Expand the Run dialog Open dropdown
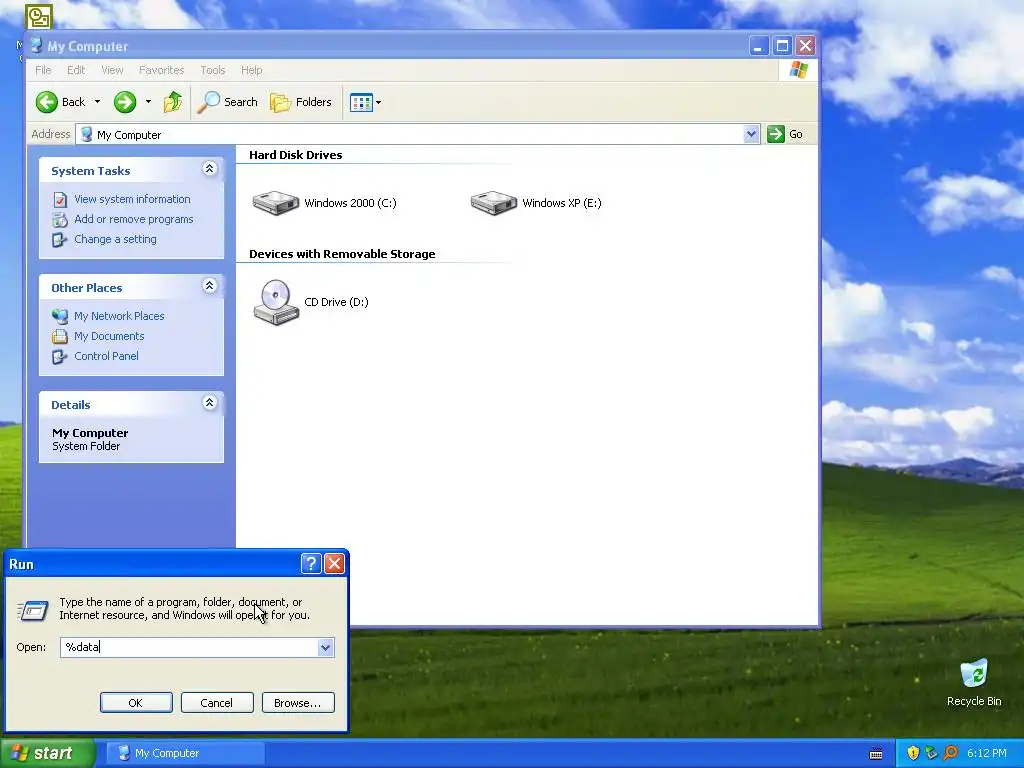The height and width of the screenshot is (768, 1024). pos(326,647)
